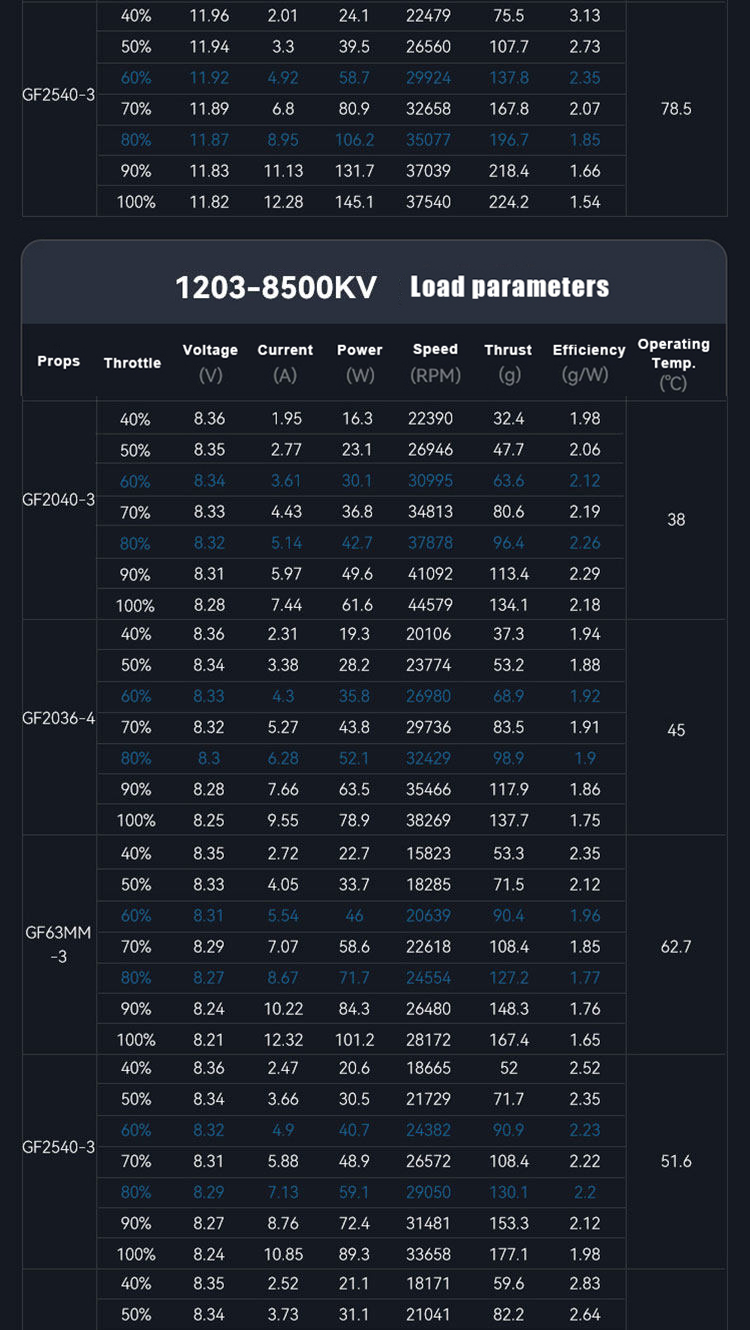Select the Props column header
This screenshot has height=1330, width=750.
[x=58, y=361]
